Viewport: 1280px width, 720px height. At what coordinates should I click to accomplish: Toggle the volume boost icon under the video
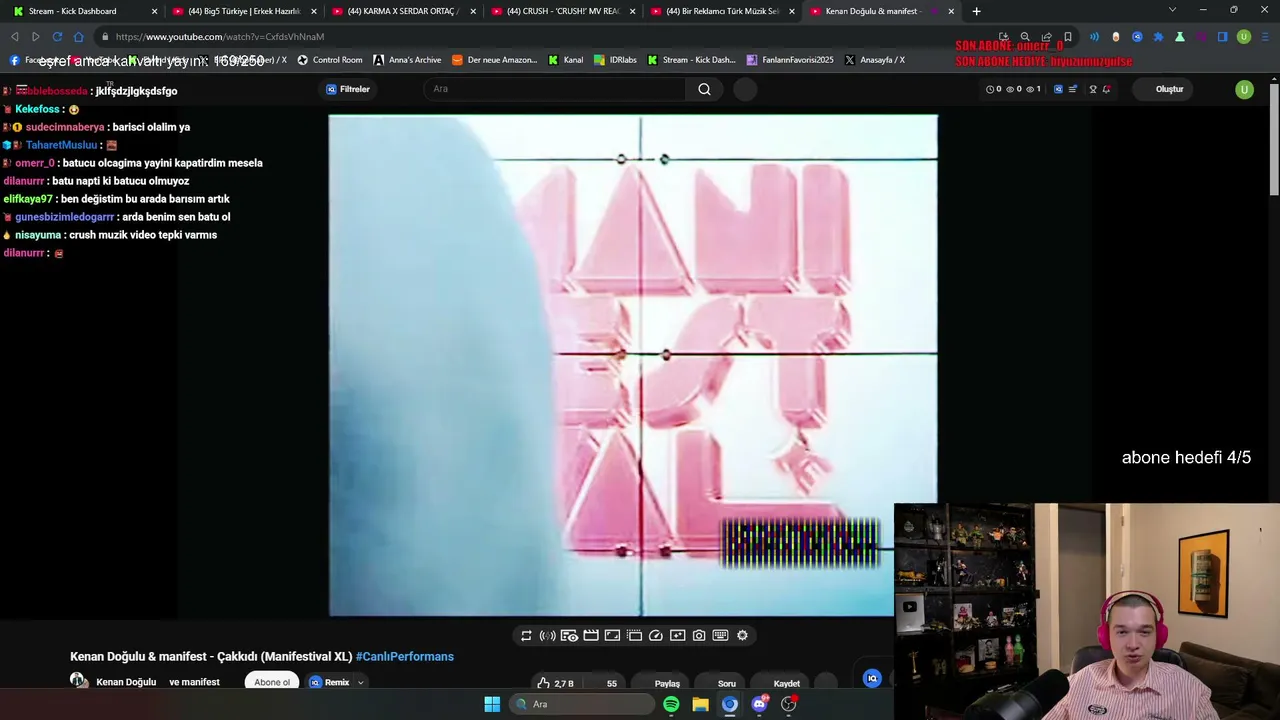point(547,635)
